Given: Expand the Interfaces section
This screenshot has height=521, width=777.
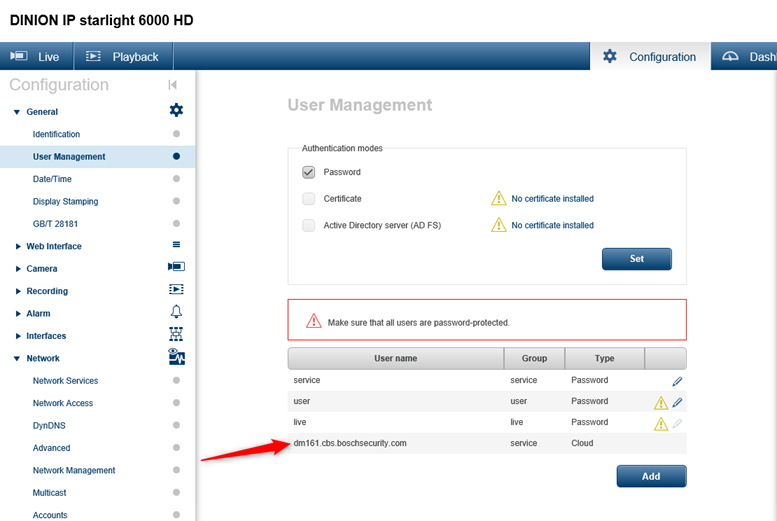Looking at the screenshot, I should point(18,336).
